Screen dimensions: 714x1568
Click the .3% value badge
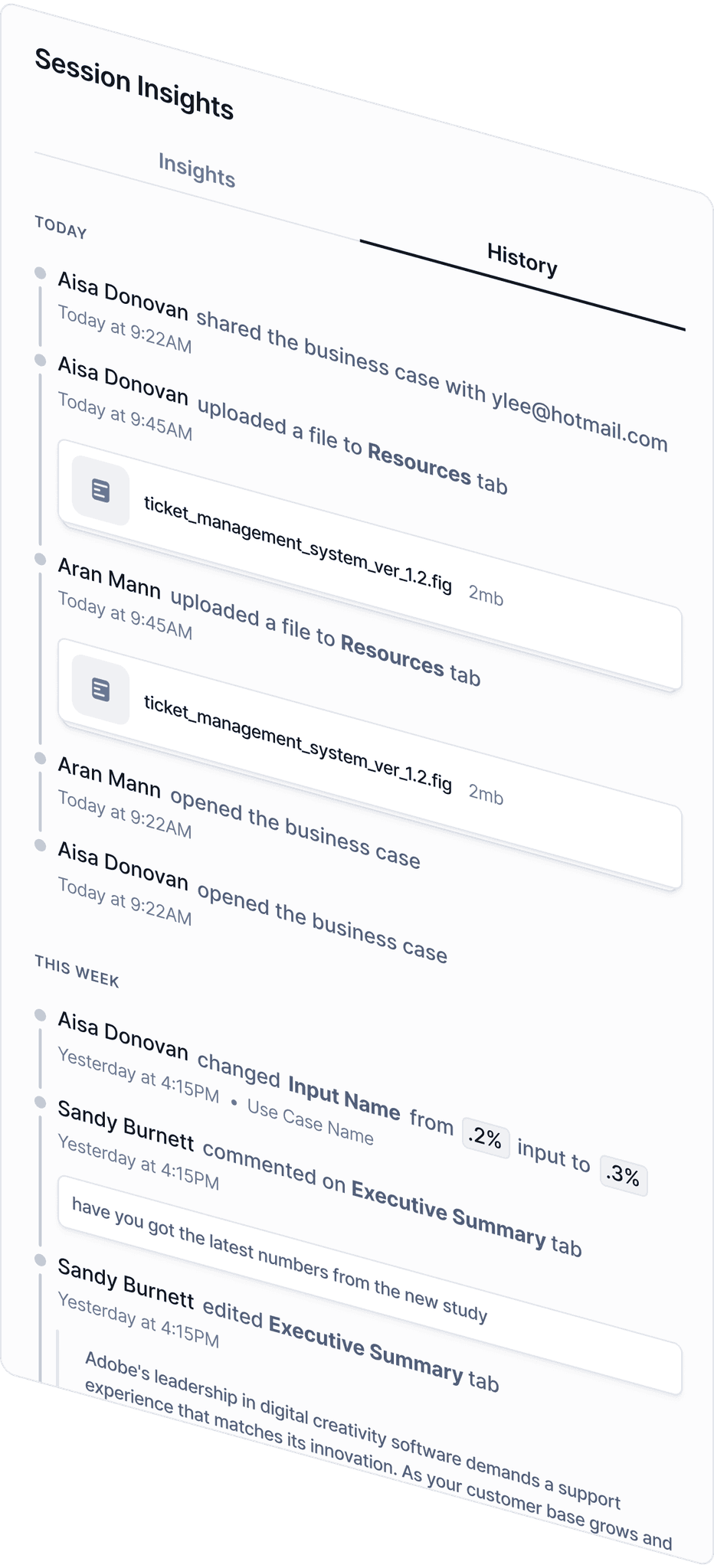click(x=624, y=1174)
